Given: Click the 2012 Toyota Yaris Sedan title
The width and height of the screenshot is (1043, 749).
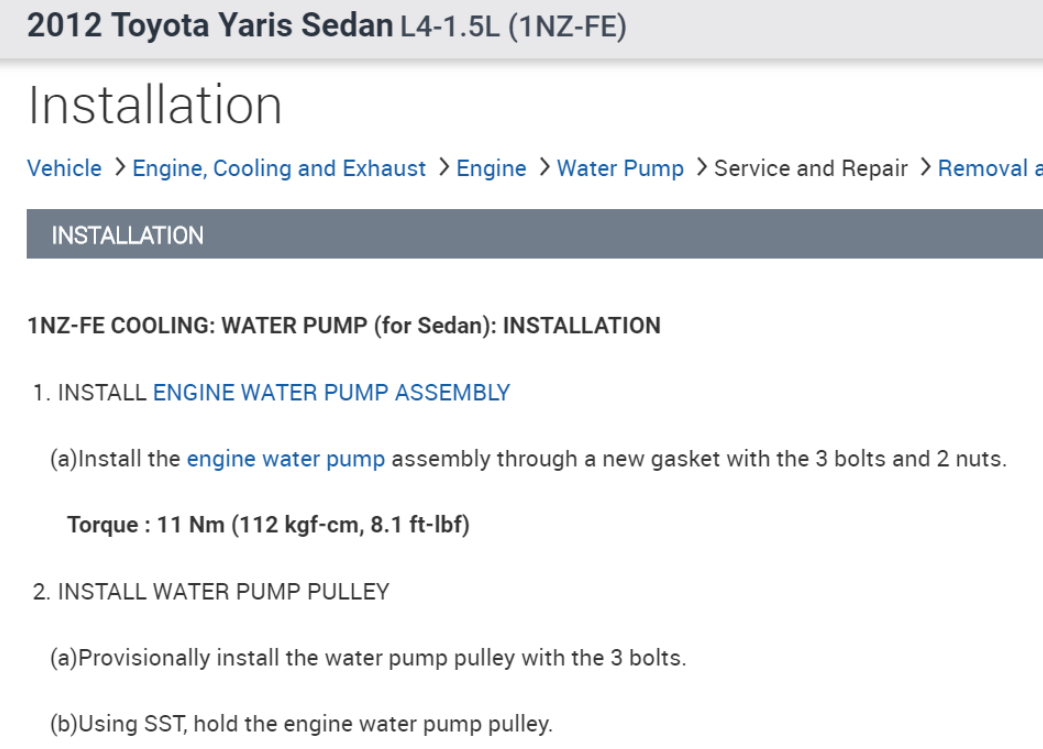Looking at the screenshot, I should 210,26.
